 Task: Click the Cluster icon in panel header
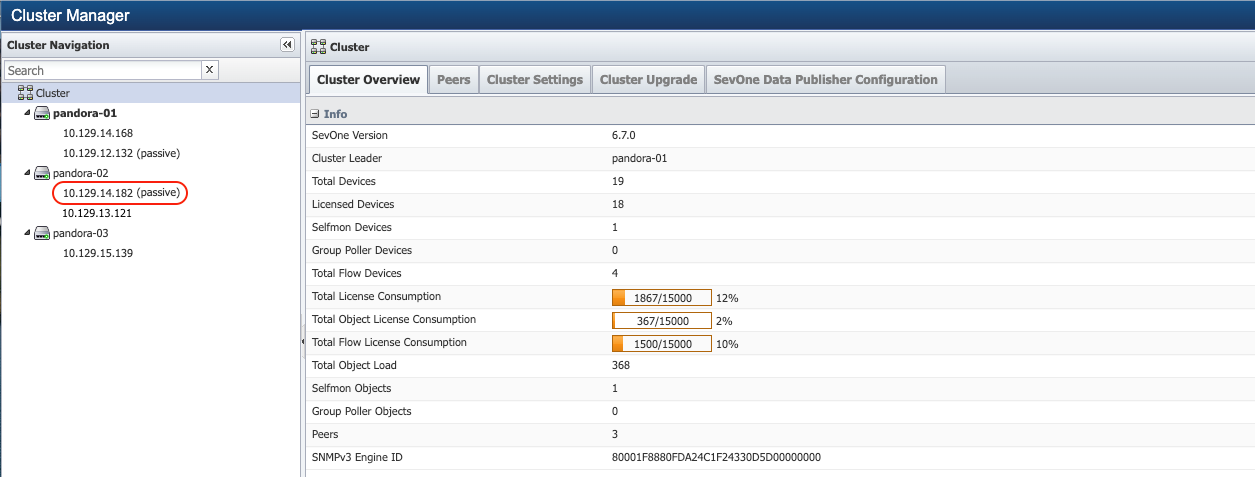tap(319, 46)
